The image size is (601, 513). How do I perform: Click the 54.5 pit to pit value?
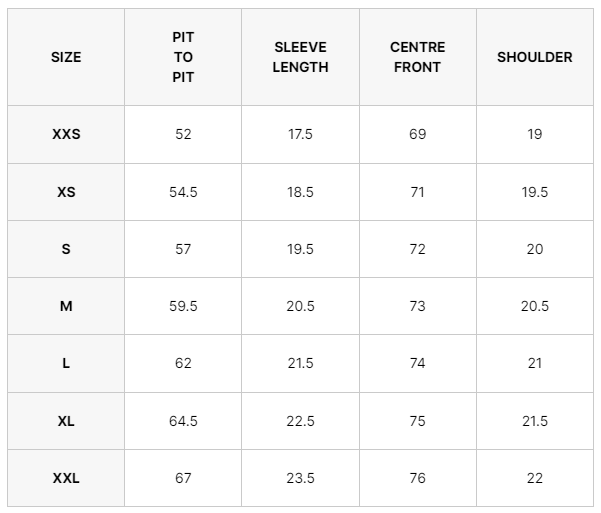click(183, 192)
